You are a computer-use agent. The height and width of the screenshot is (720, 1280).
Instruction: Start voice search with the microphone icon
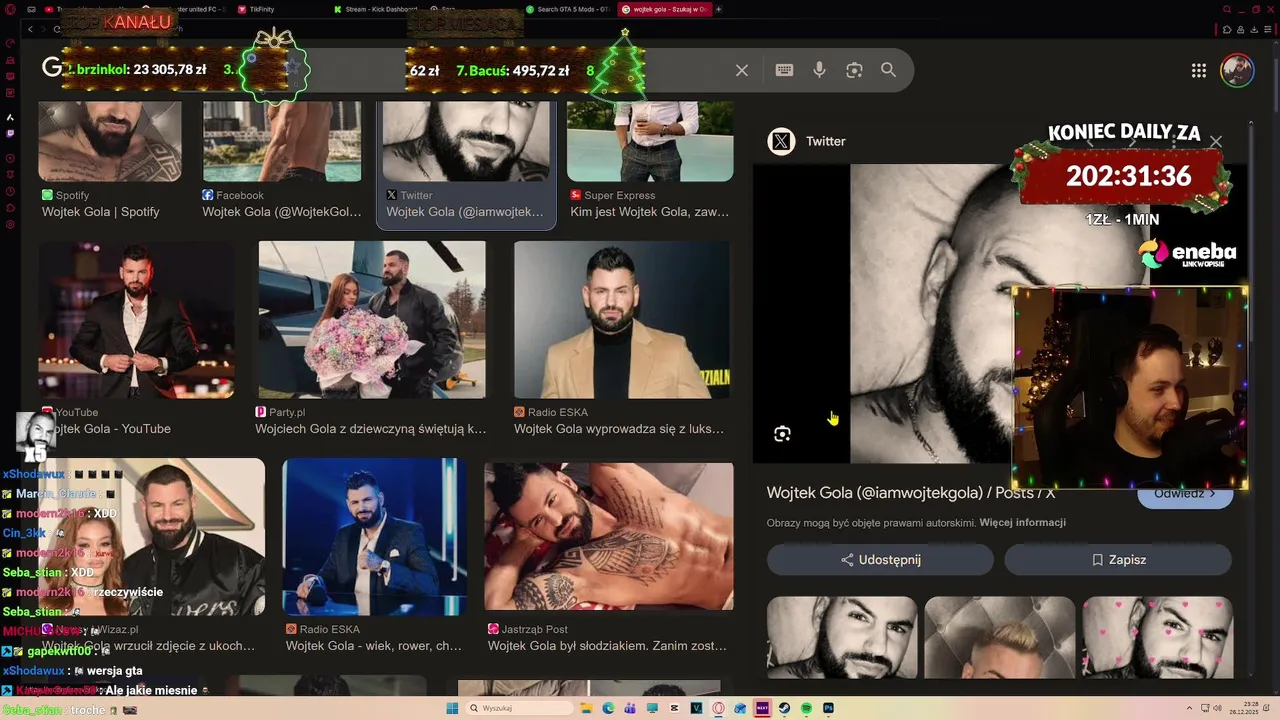819,70
